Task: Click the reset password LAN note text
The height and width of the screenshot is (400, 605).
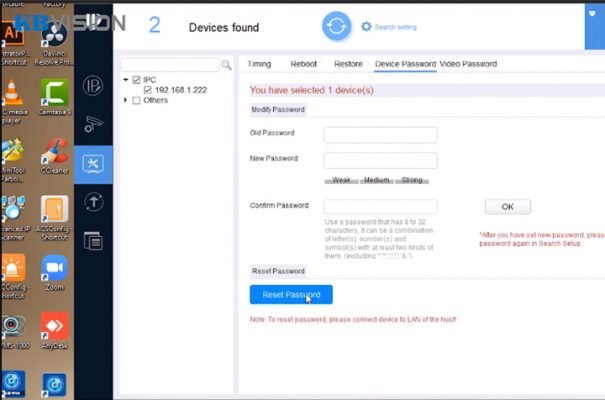Action: pyautogui.click(x=353, y=319)
